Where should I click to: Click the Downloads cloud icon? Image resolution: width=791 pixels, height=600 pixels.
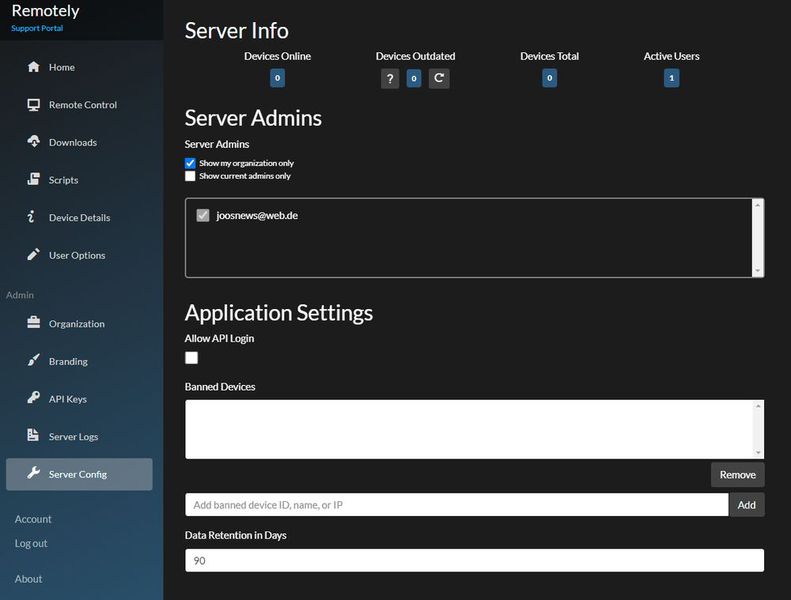click(33, 142)
